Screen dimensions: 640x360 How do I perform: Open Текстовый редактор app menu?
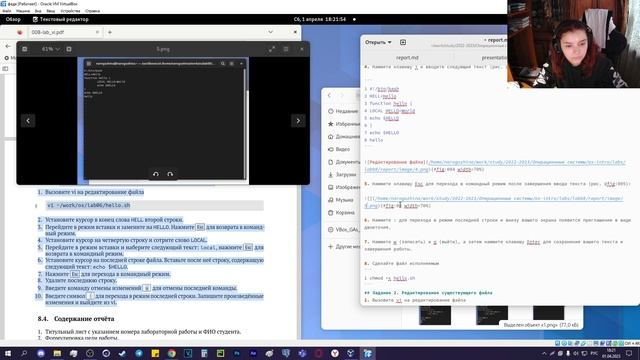pos(60,19)
